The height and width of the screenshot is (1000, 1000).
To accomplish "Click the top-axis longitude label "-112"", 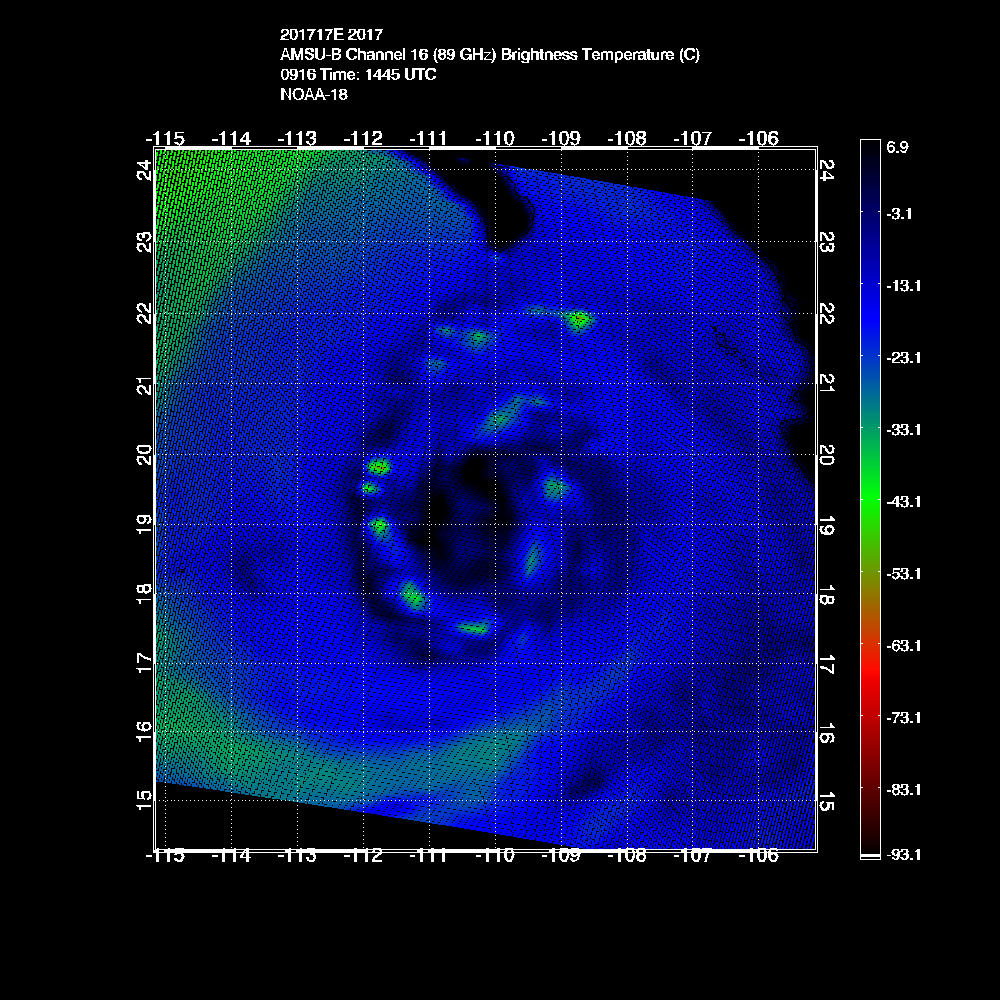I will (x=363, y=138).
